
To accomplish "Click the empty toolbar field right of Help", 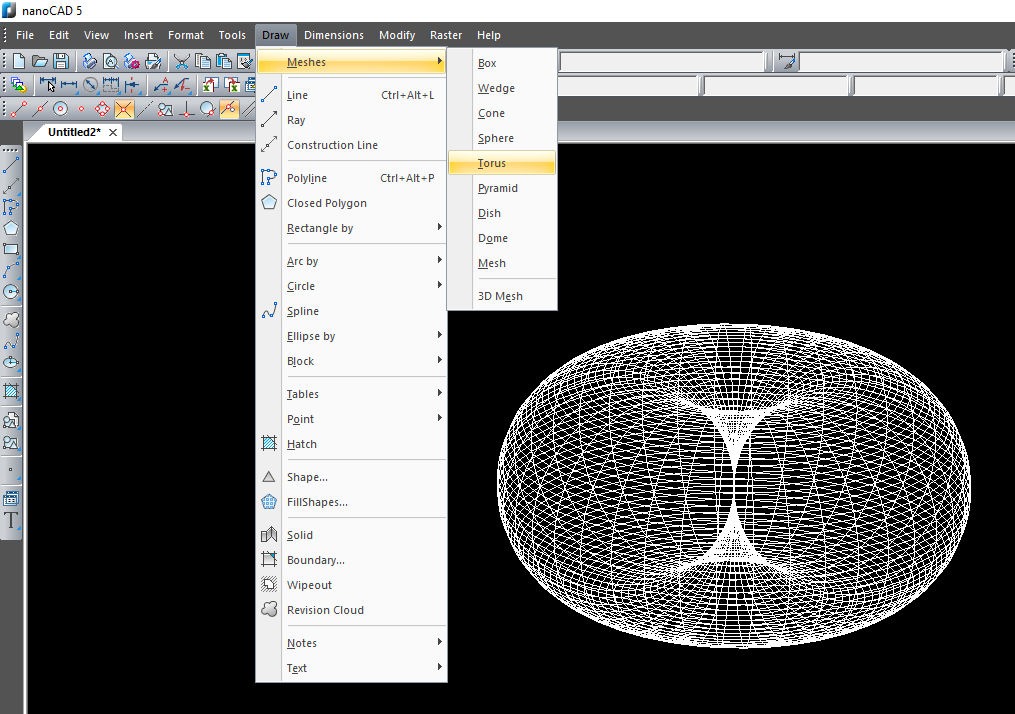I will pos(663,62).
